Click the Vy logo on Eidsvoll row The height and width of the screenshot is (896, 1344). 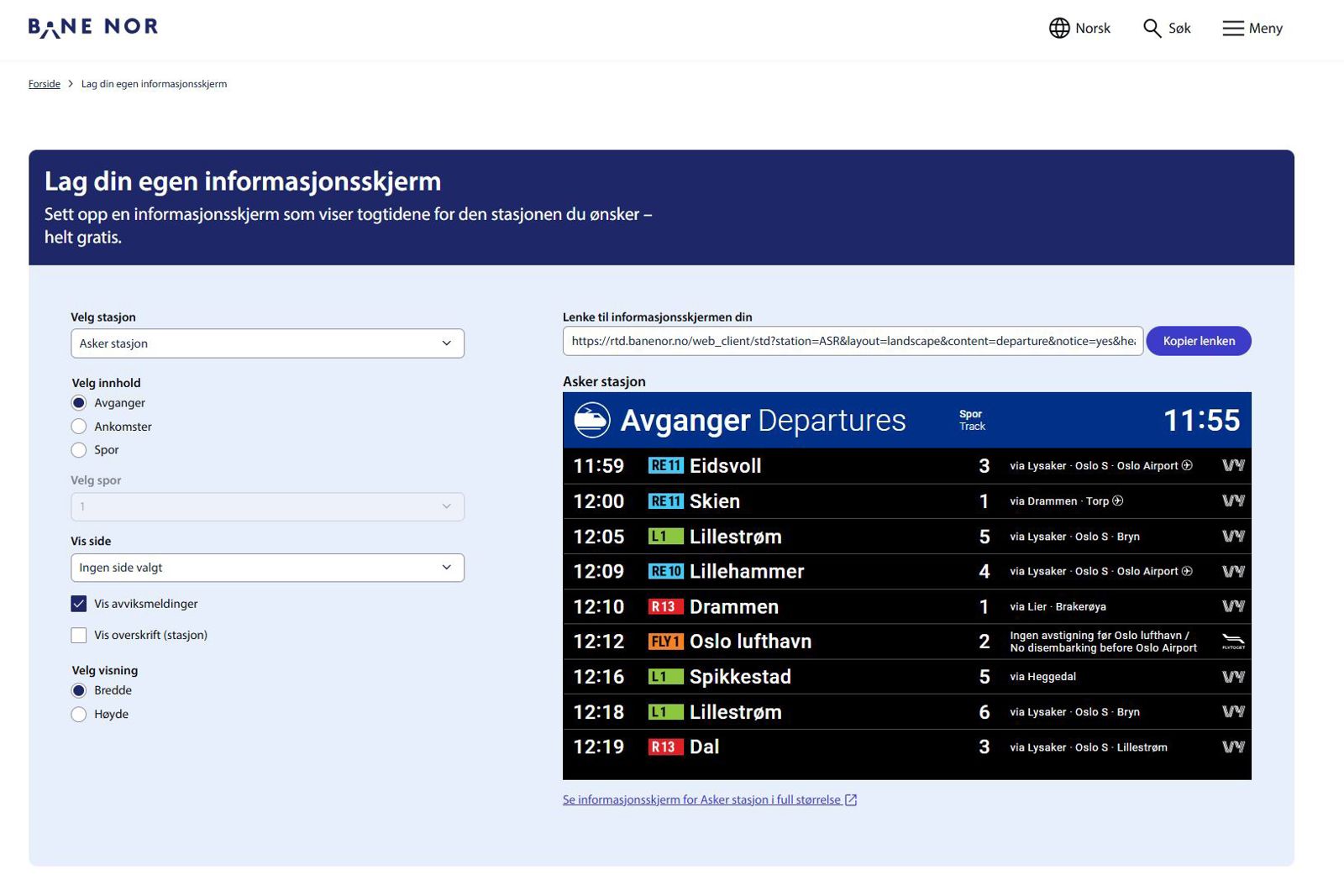[x=1232, y=466]
